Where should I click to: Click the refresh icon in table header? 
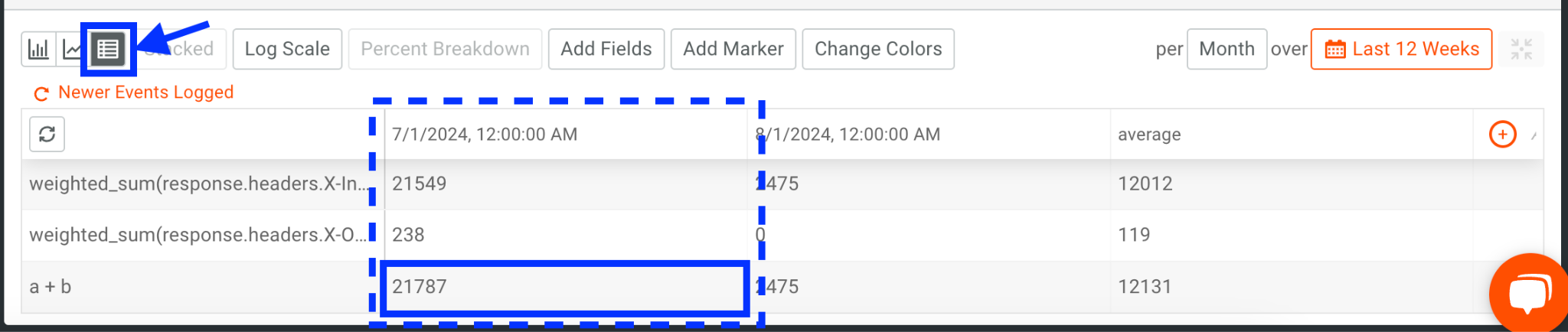[47, 135]
